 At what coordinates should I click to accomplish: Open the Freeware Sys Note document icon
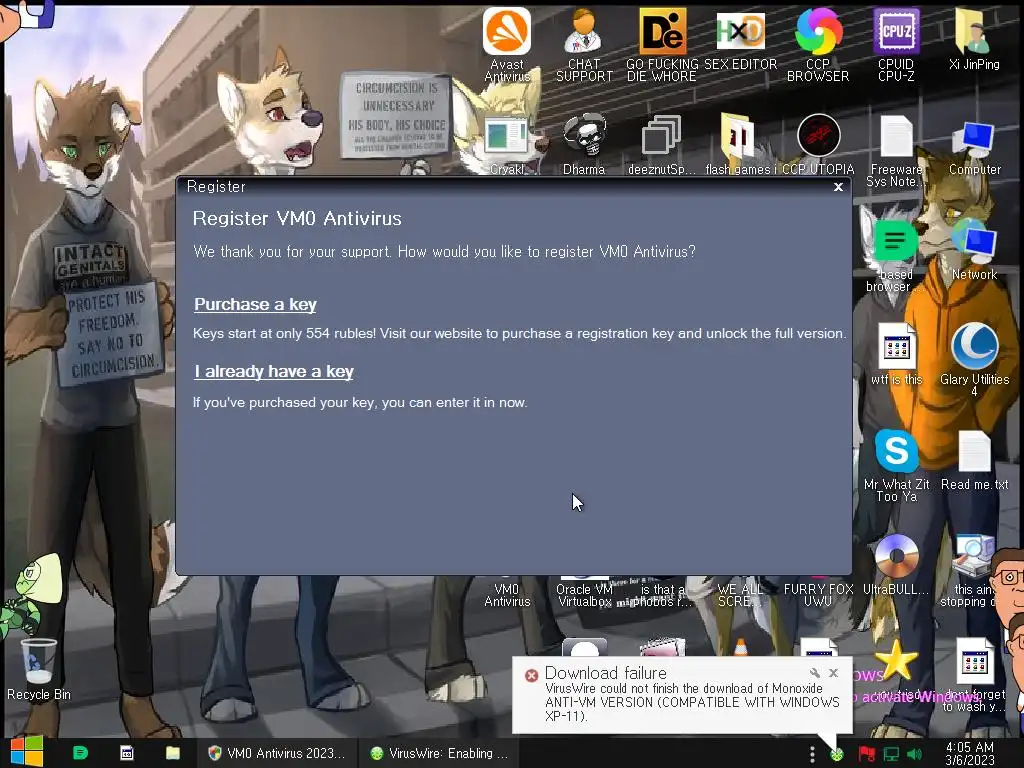[x=896, y=151]
